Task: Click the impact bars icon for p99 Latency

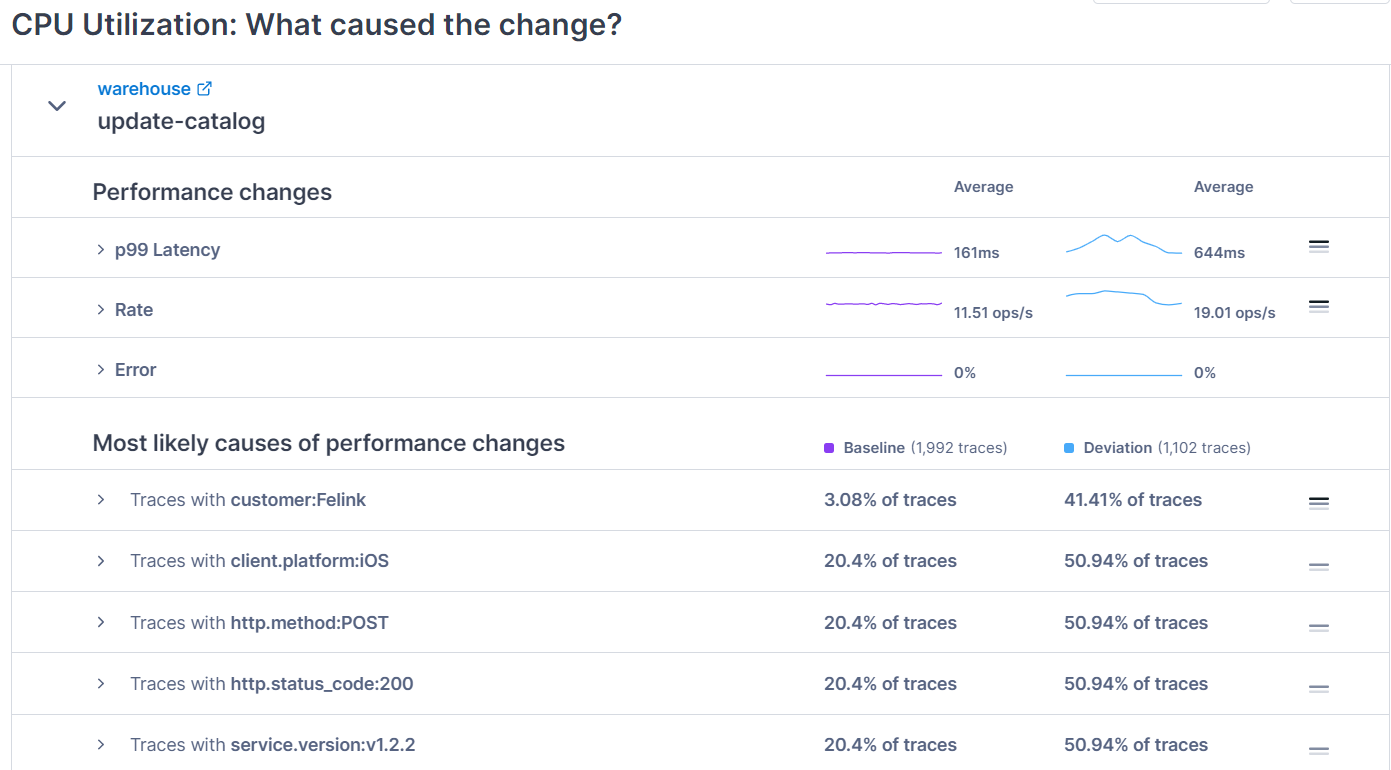Action: (1318, 246)
